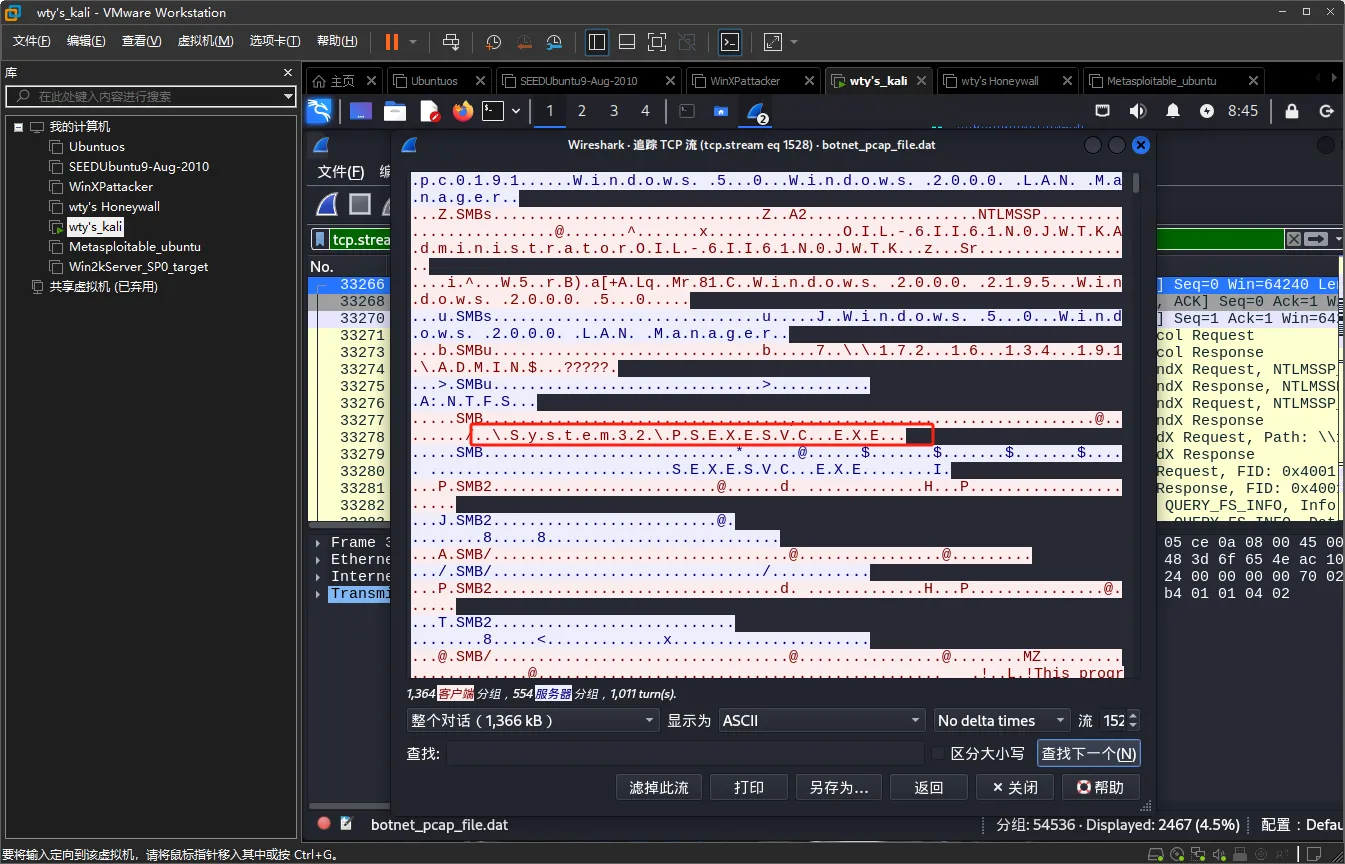This screenshot has width=1345, height=864.
Task: Select wty's Honeywall in the library
Action: pos(114,207)
